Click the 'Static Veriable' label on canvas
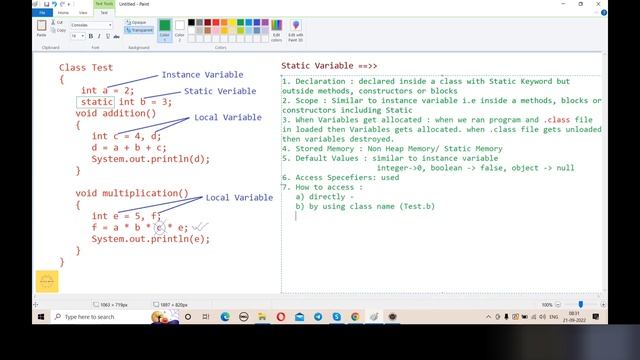Viewport: 640px width, 360px height. point(220,91)
